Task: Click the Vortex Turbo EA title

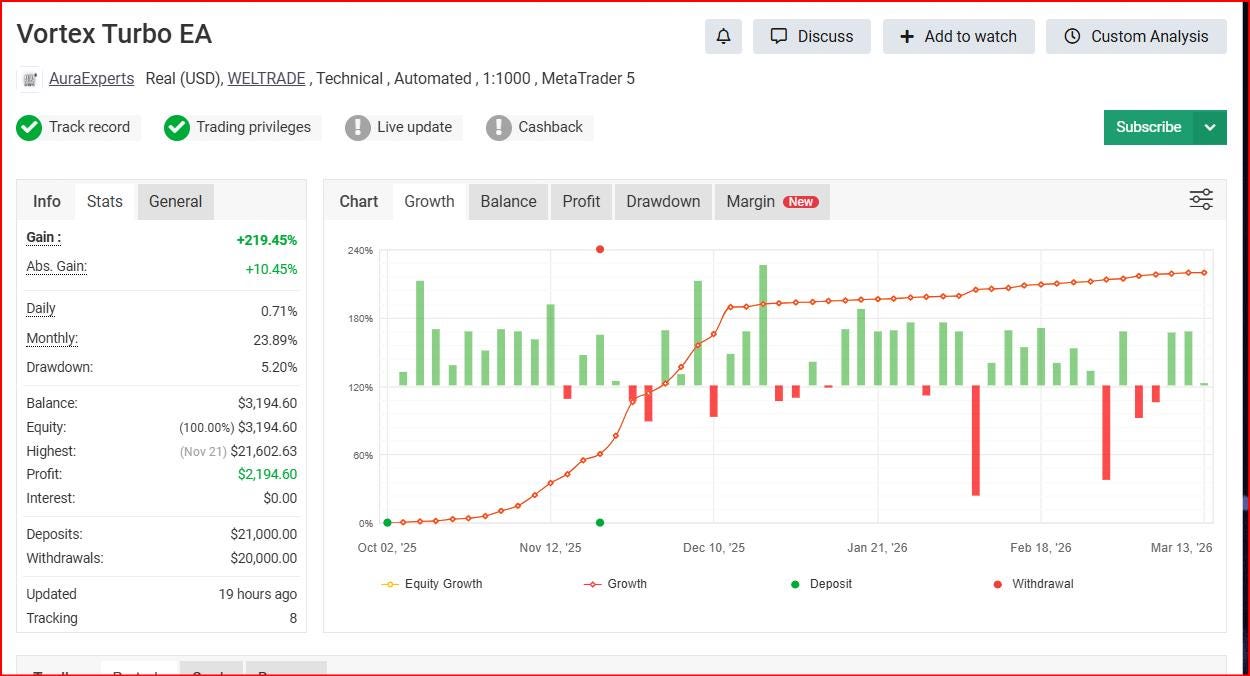Action: tap(114, 34)
